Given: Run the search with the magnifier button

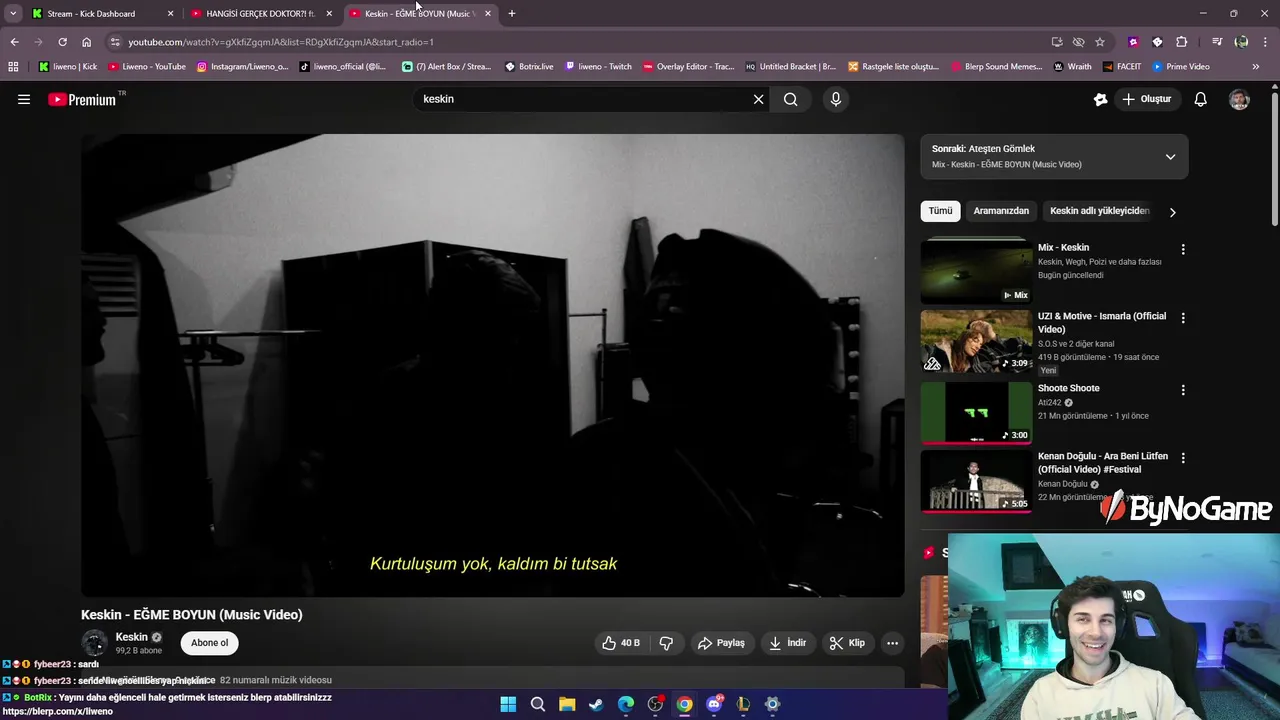Looking at the screenshot, I should (x=791, y=99).
